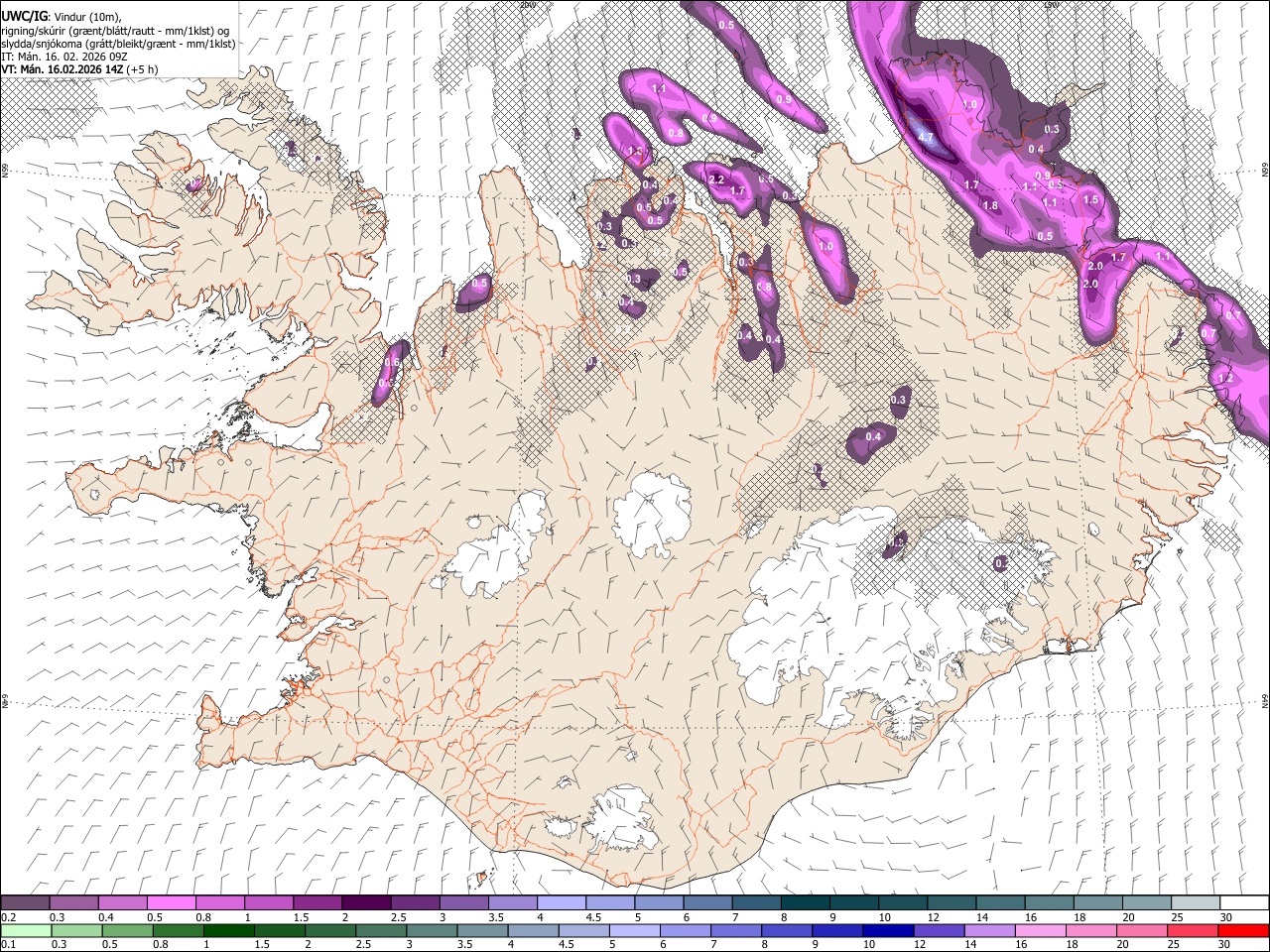This screenshot has width=1270, height=952.
Task: Click the '0.1' label in lower legend row
Action: (8, 945)
